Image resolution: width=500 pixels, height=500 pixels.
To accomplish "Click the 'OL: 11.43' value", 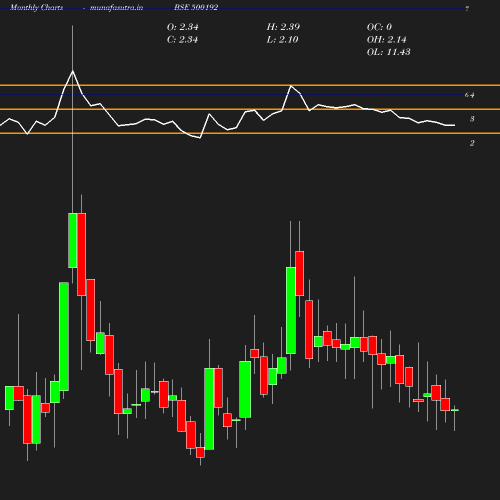I will pyautogui.click(x=389, y=52).
